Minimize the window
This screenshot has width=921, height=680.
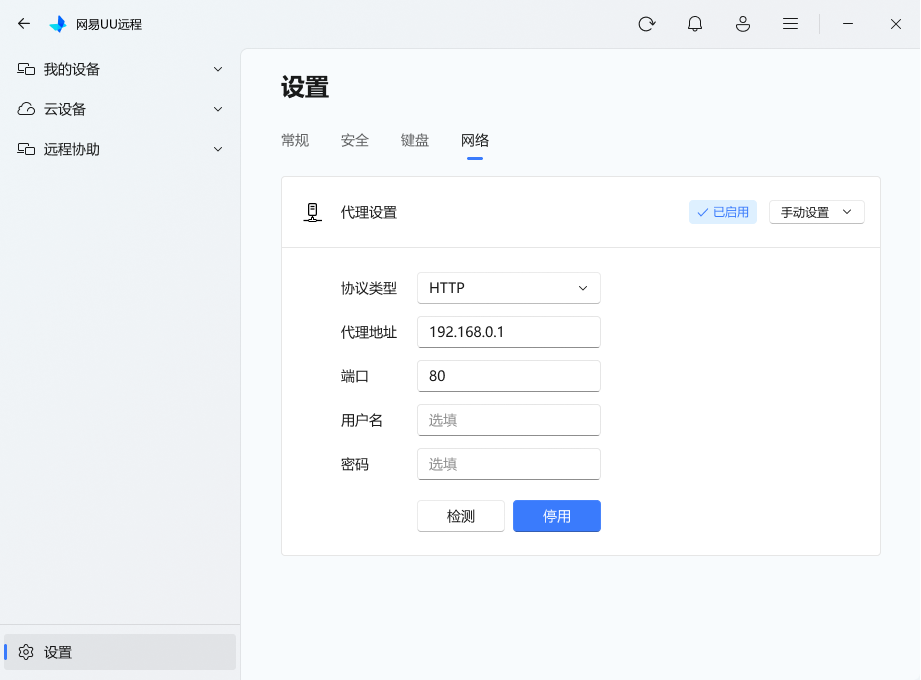pos(848,24)
